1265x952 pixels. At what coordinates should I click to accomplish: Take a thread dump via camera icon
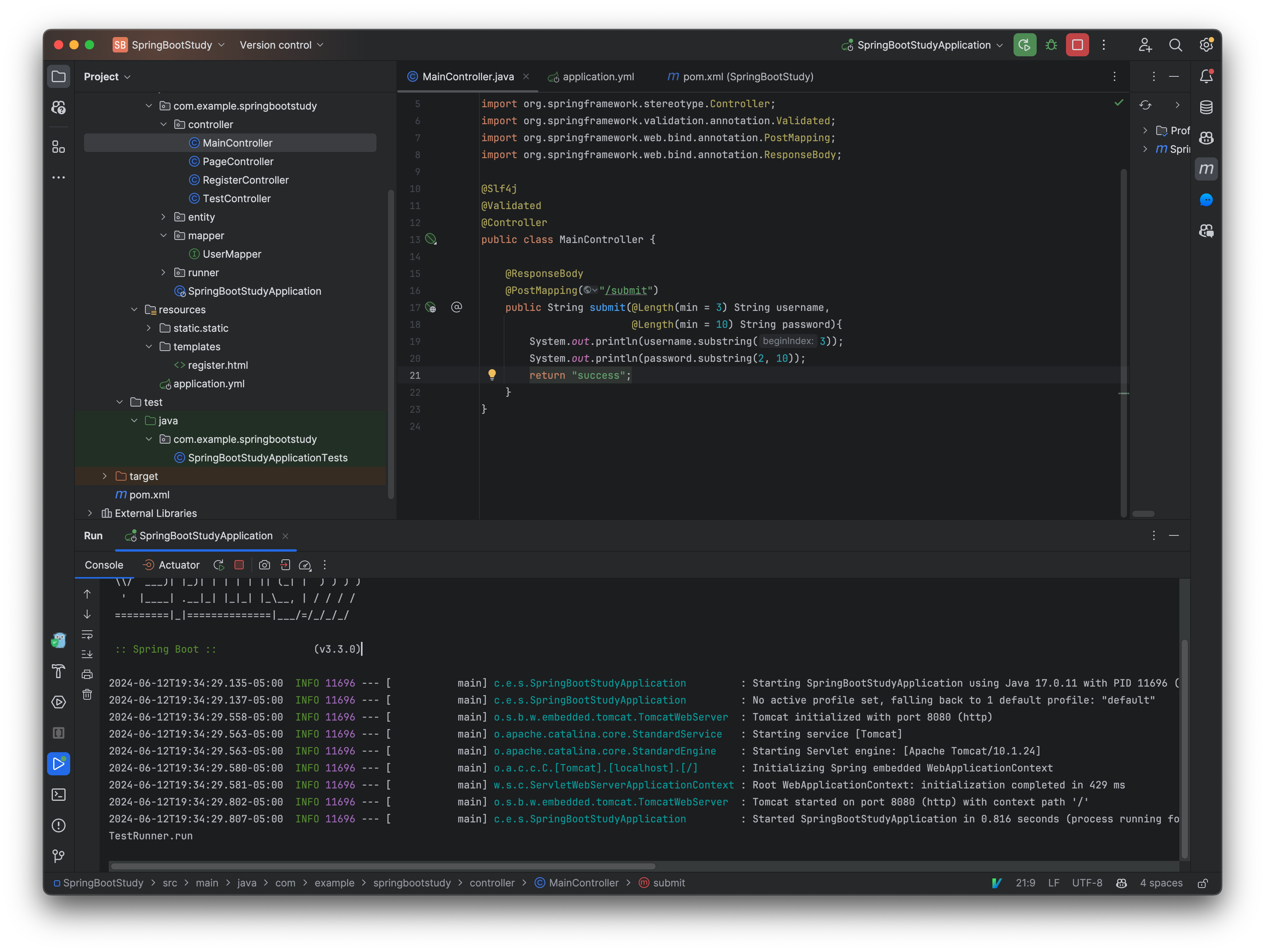[264, 565]
